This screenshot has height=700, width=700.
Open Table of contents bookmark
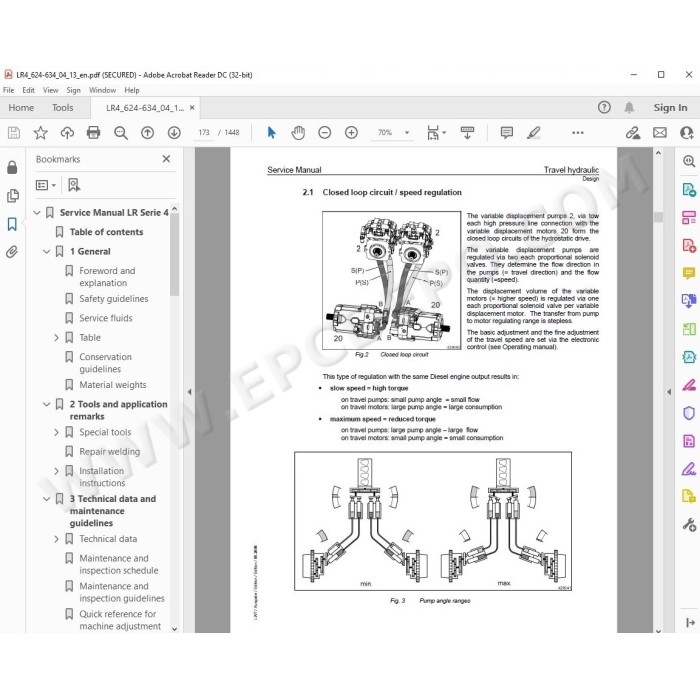pos(106,232)
